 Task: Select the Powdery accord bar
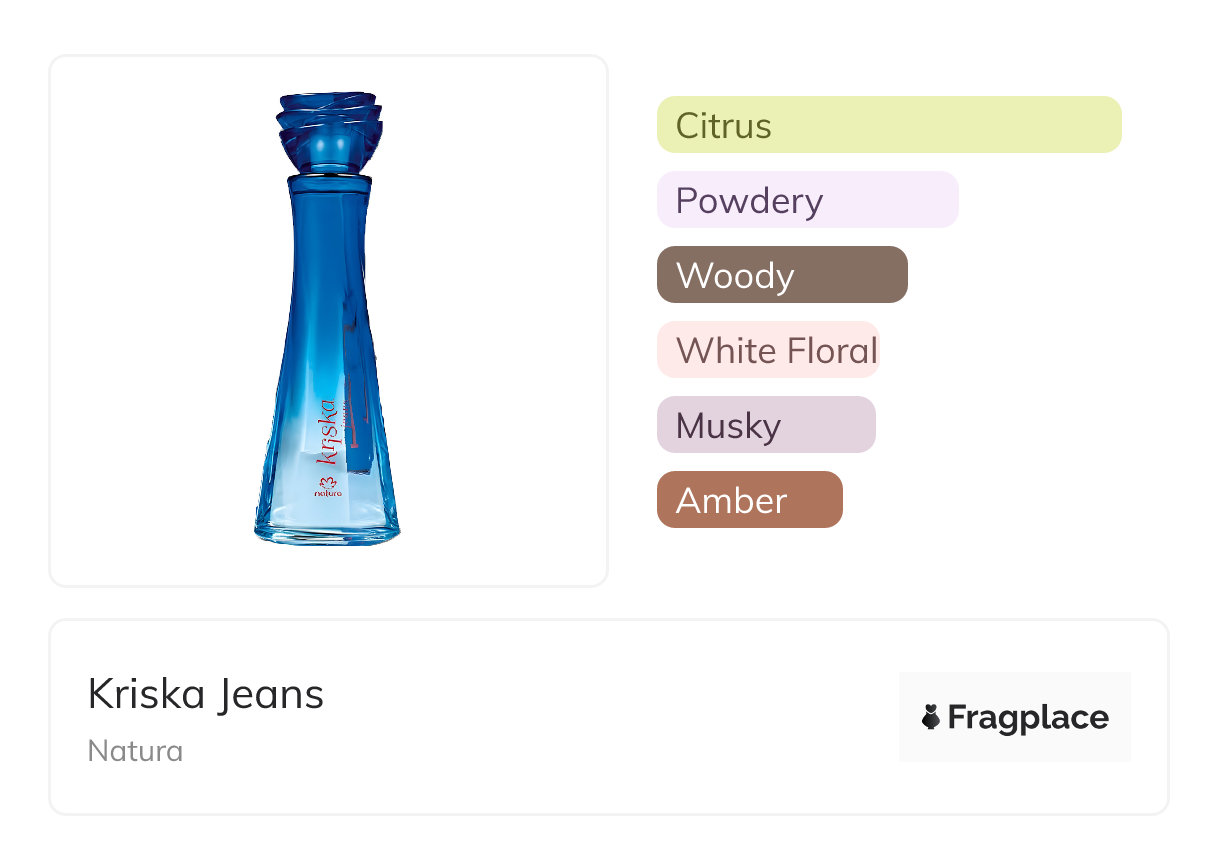pyautogui.click(x=807, y=200)
